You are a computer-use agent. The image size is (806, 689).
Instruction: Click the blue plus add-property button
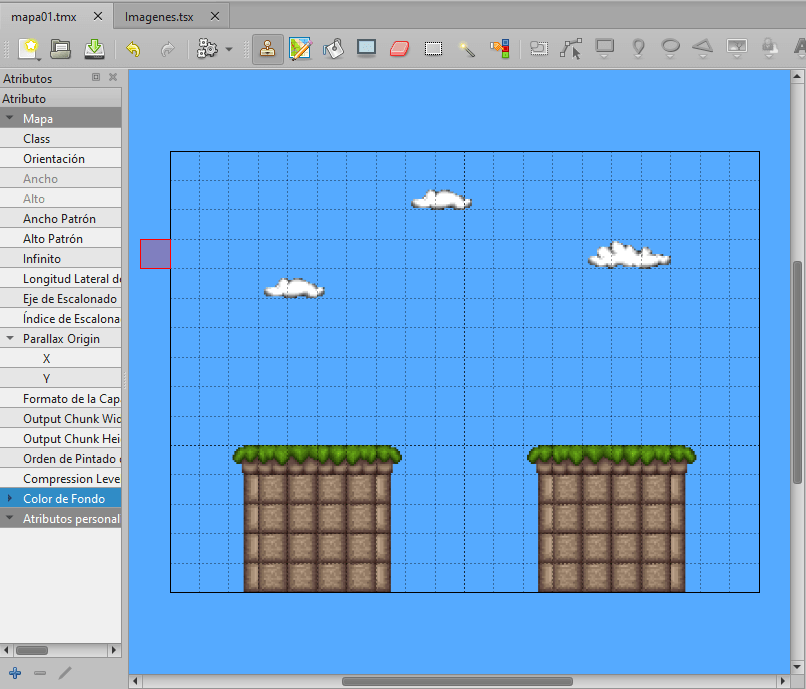click(14, 673)
